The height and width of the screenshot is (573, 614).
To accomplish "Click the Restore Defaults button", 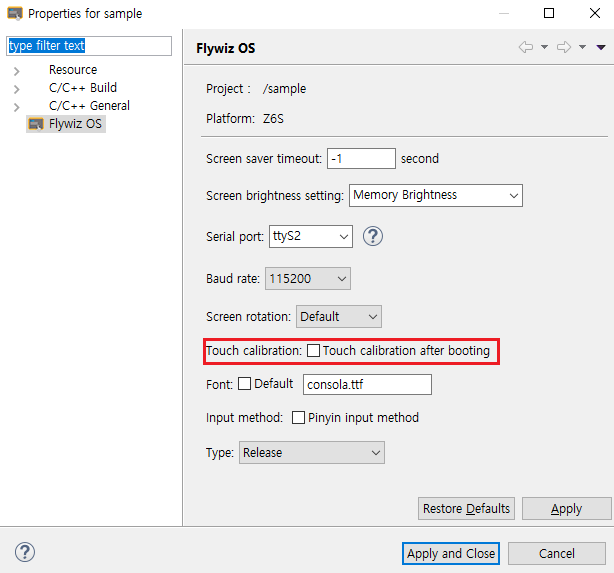I will [x=466, y=508].
